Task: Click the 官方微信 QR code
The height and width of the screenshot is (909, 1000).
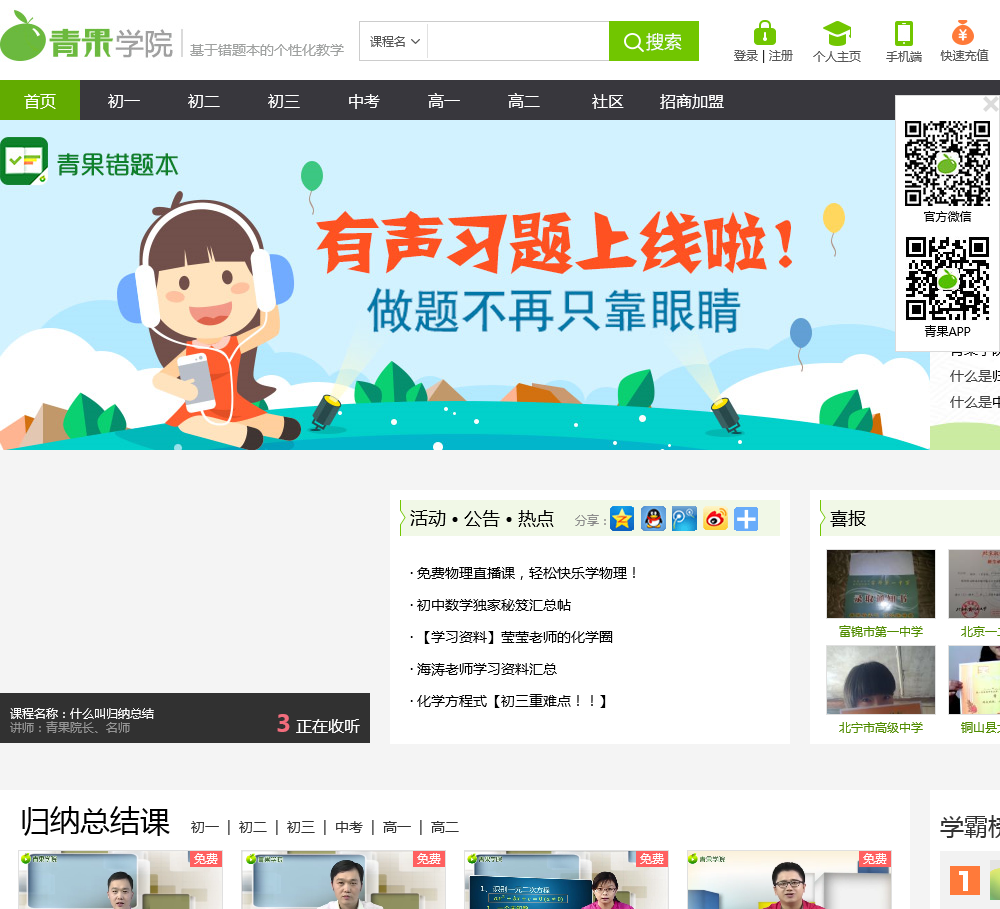Action: [947, 163]
